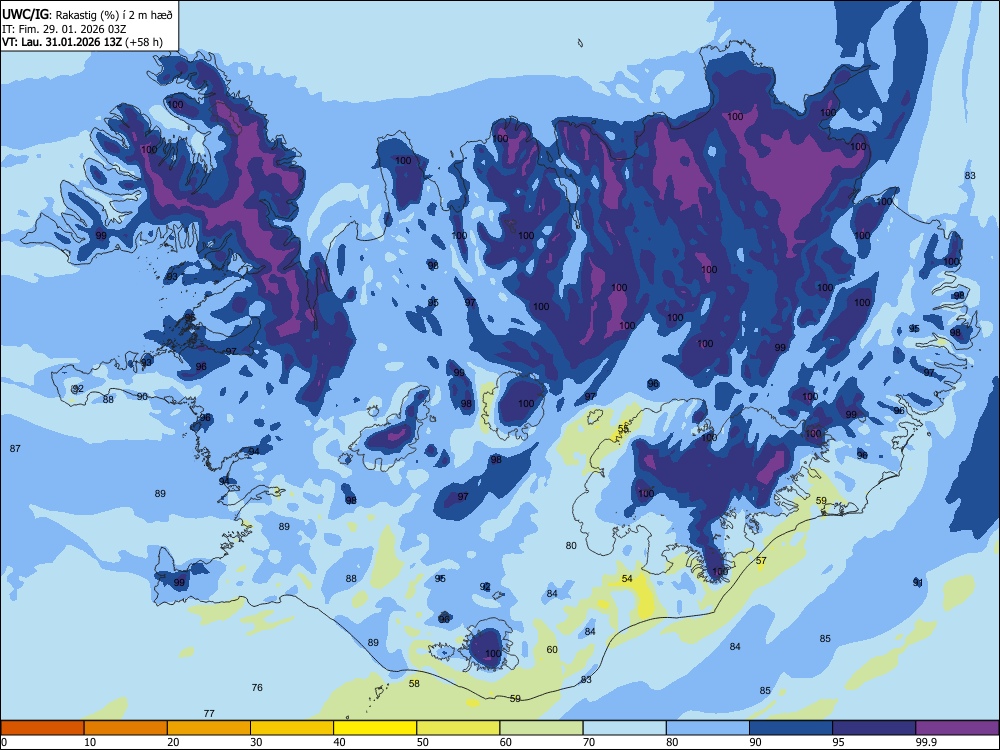Click the legend tick label '50'

[x=422, y=742]
